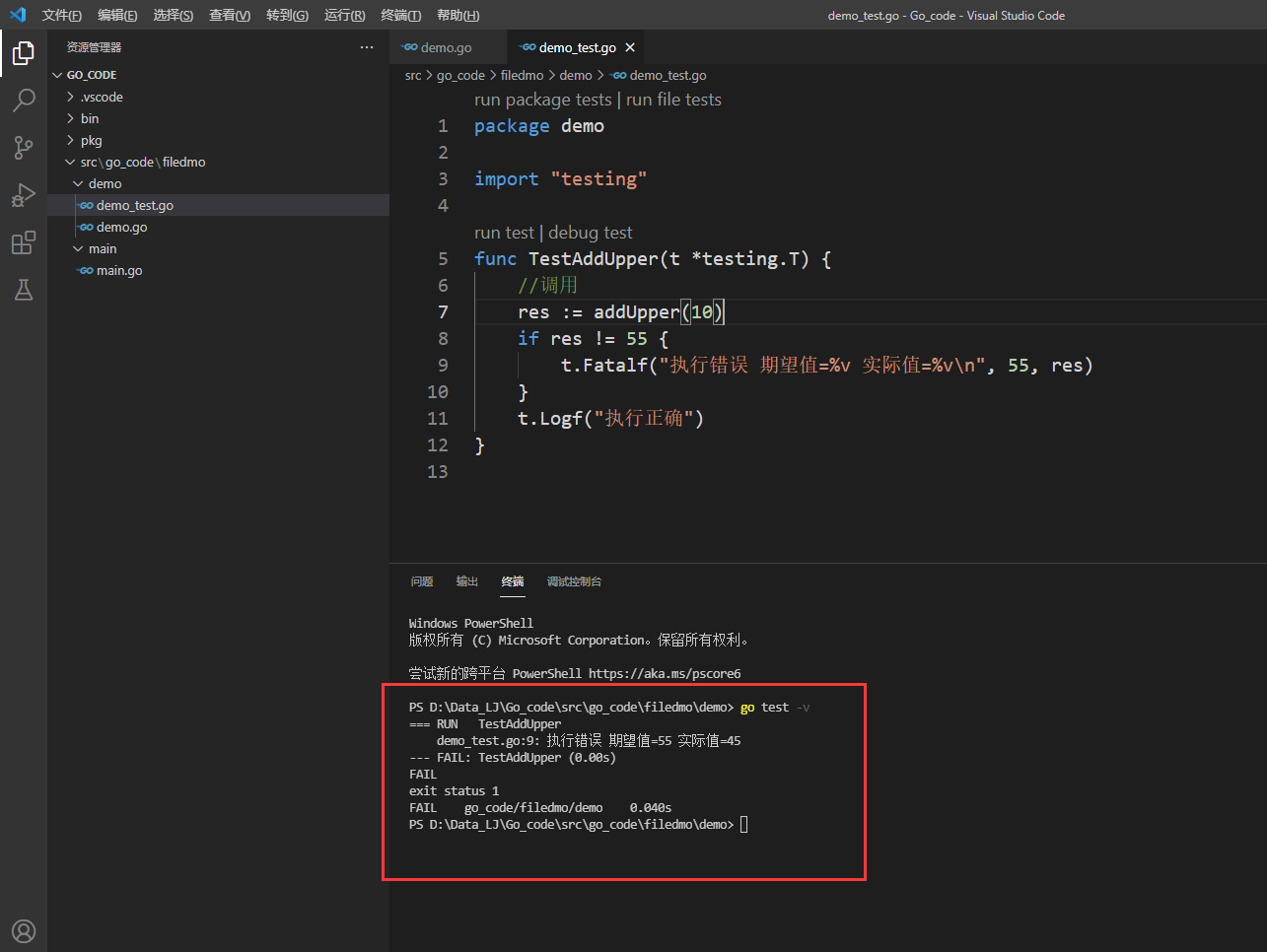1267x952 pixels.
Task: Open the 选择(S) menu
Action: tap(173, 15)
